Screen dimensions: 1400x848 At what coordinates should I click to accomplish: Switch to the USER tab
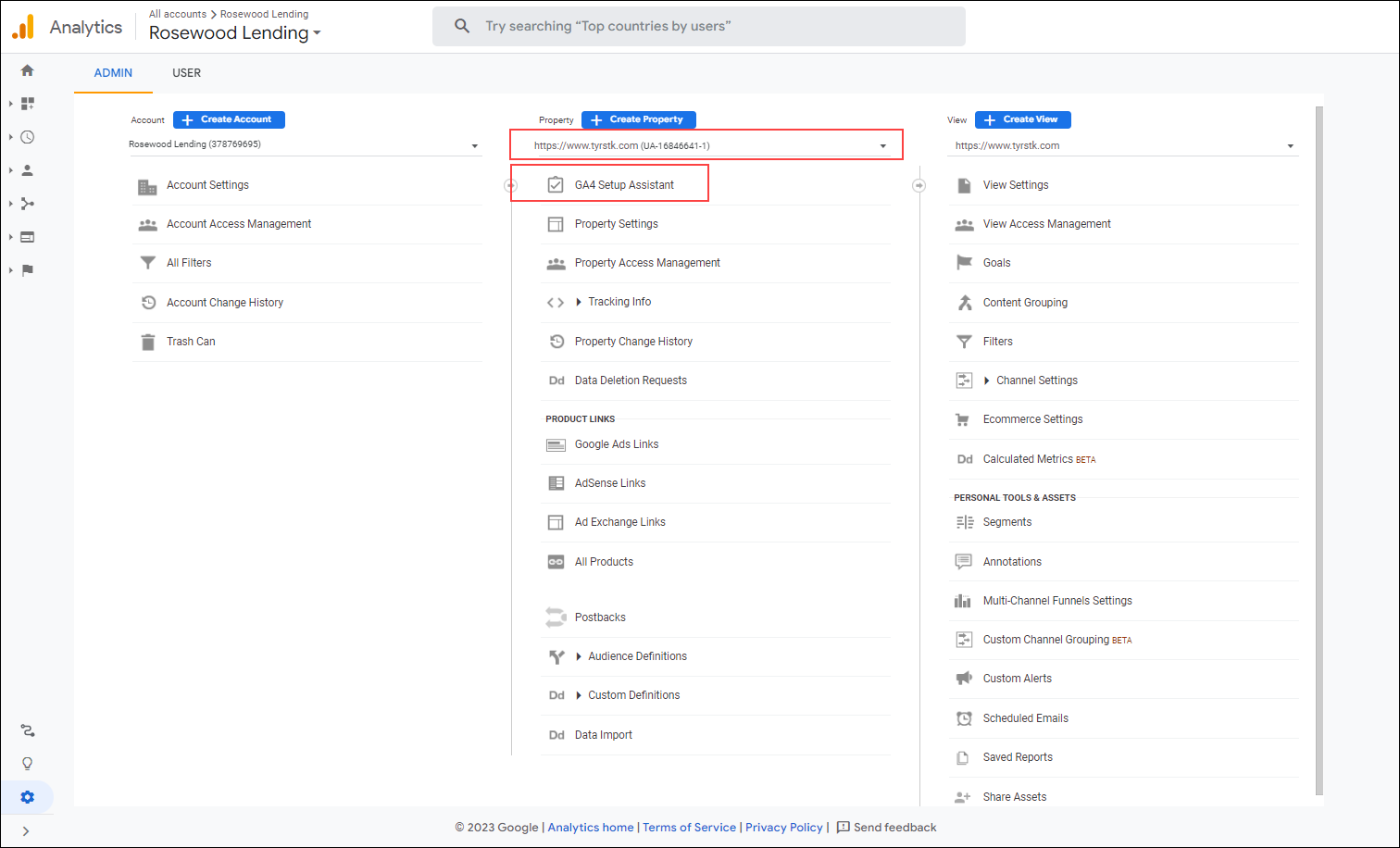[x=186, y=73]
